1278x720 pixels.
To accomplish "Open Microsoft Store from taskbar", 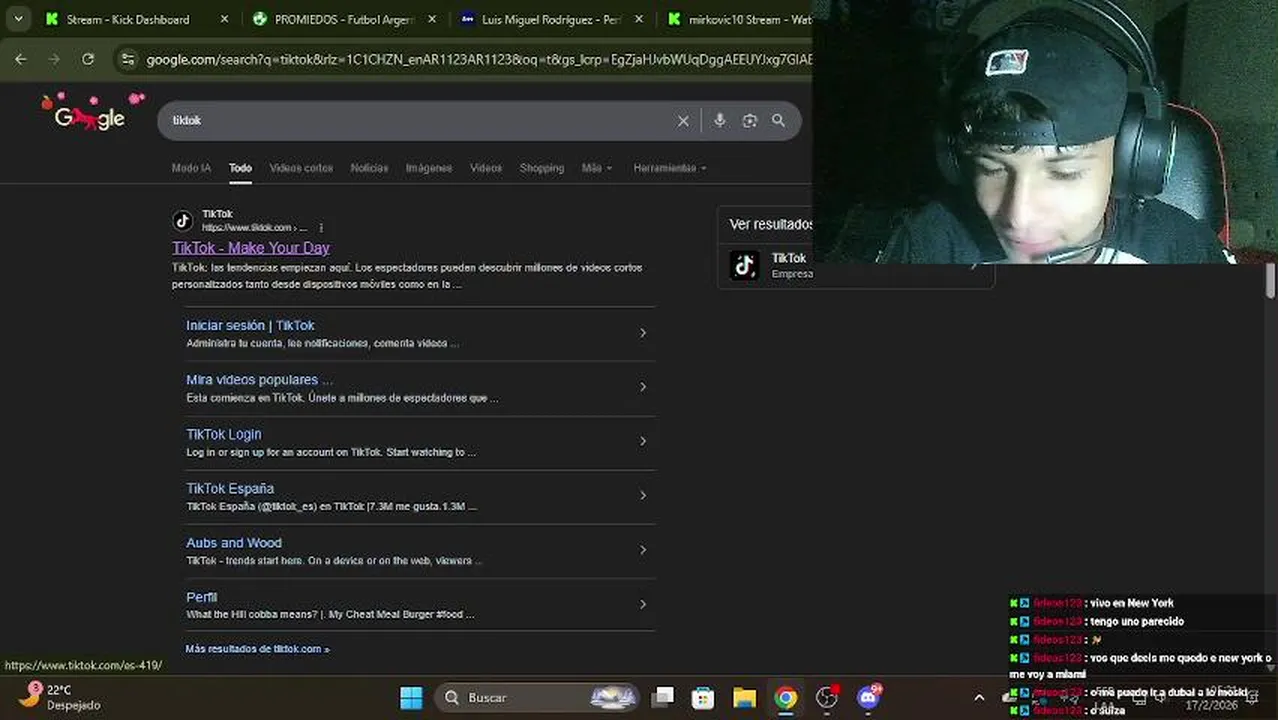I will (x=703, y=697).
